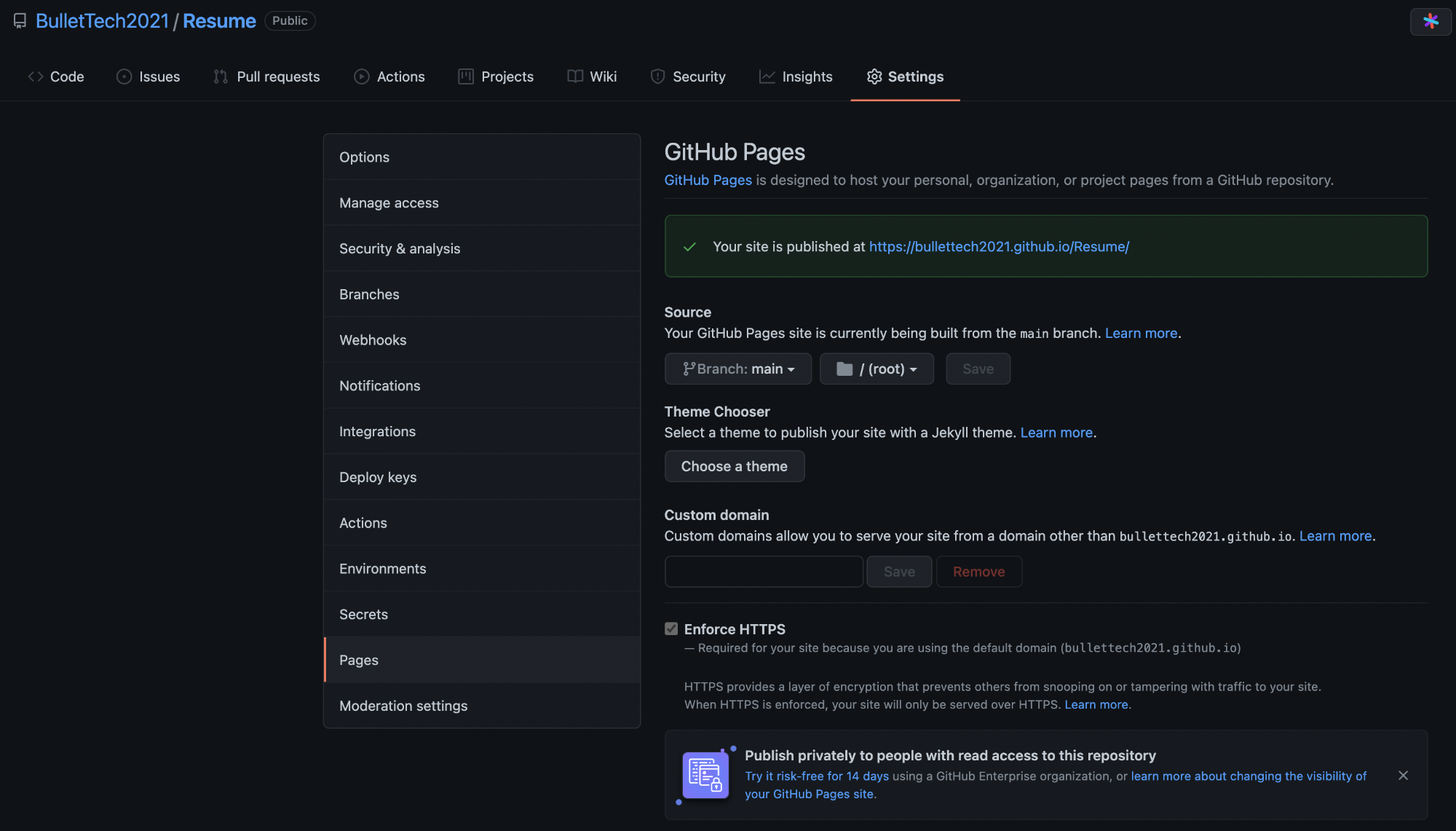Viewport: 1456px width, 831px height.
Task: Click the BulletTech2021 owner link
Action: coord(103,21)
